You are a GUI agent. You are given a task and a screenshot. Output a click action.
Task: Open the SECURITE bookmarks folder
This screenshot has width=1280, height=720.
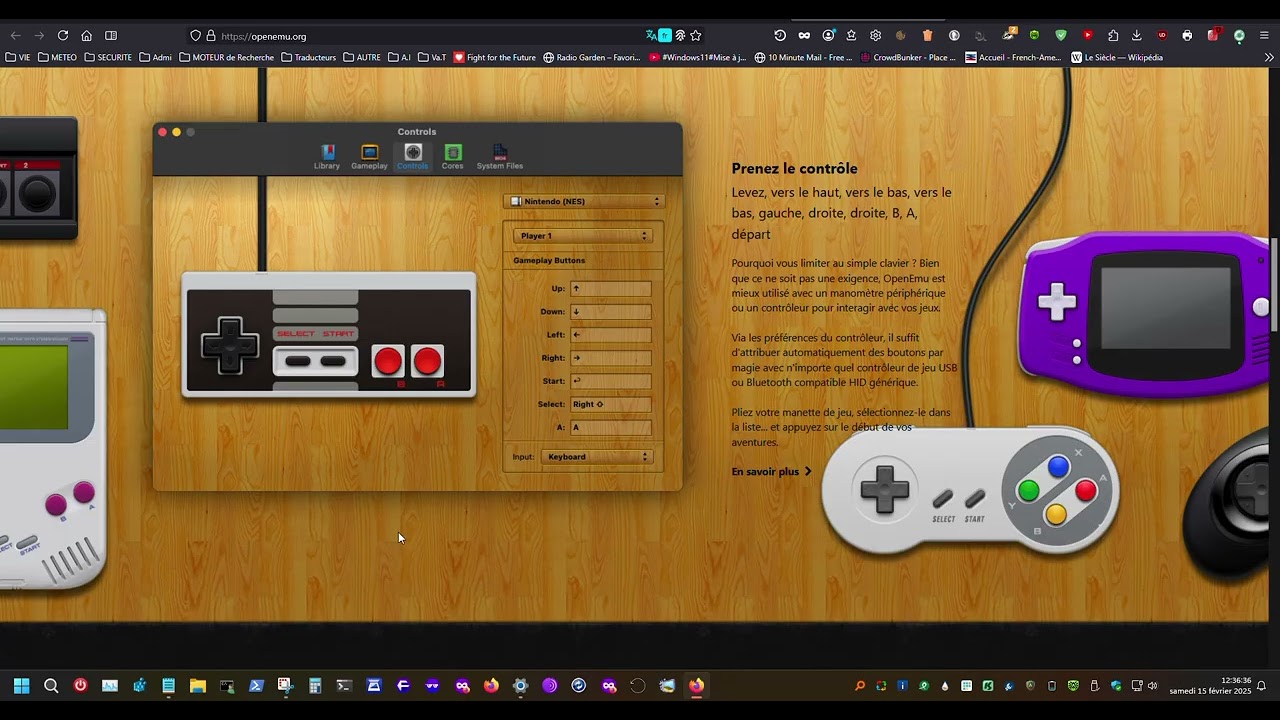108,57
